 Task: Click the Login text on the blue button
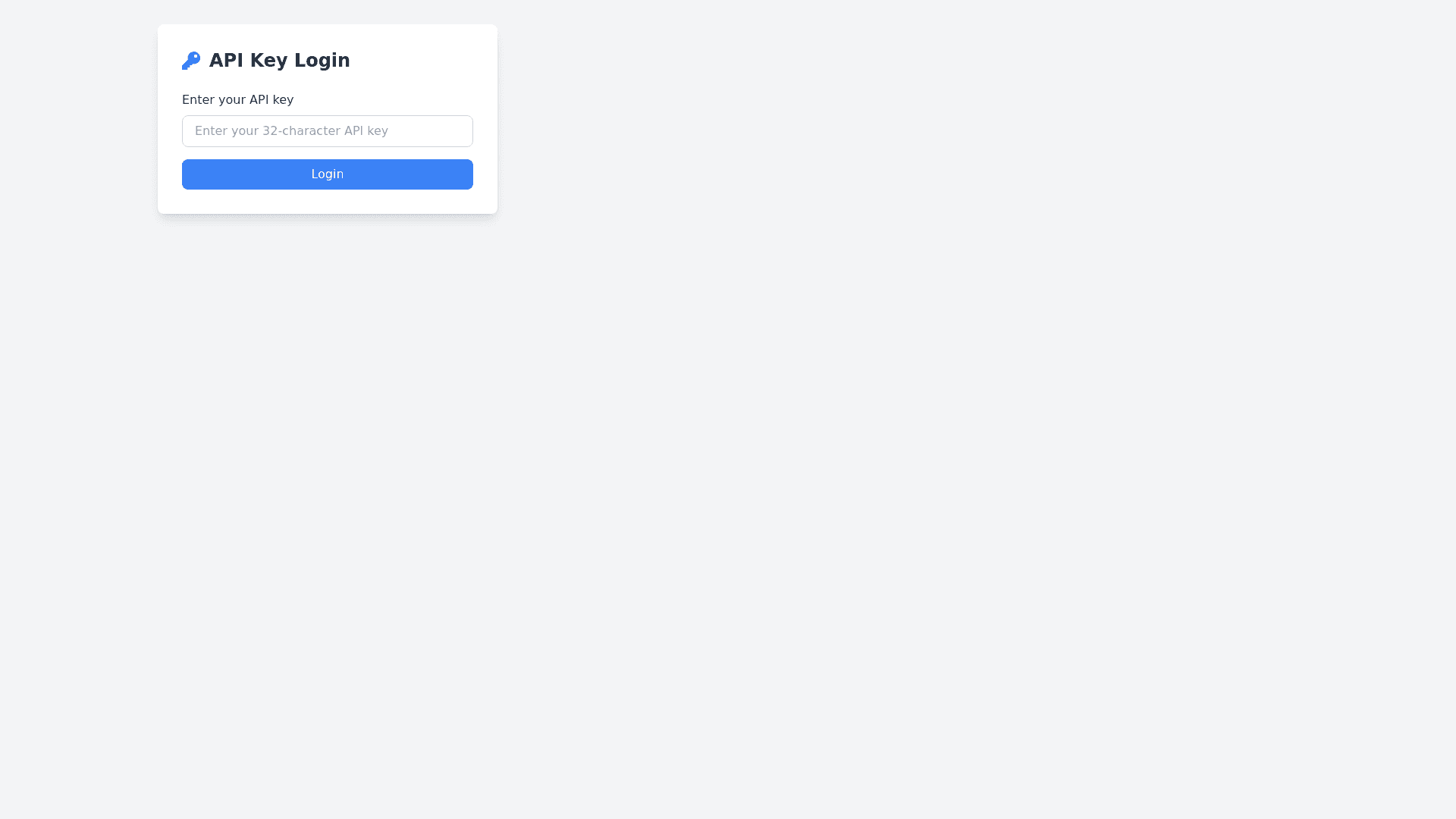328,174
